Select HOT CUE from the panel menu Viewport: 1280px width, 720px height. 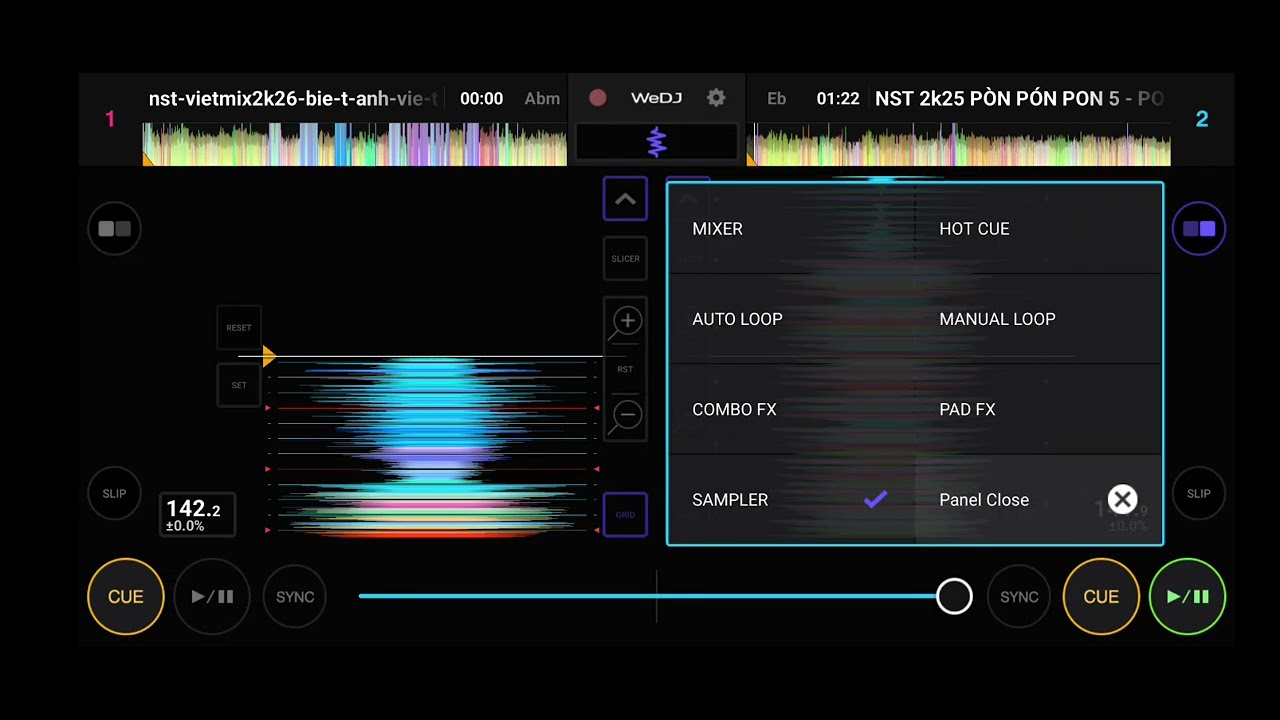[1039, 229]
